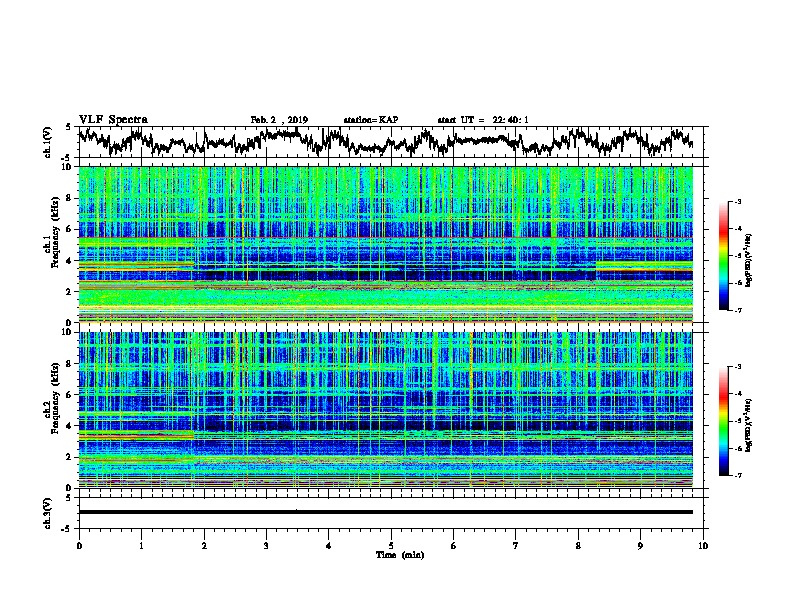Click the ch.2 colorbar log(PSD) label

(749, 425)
